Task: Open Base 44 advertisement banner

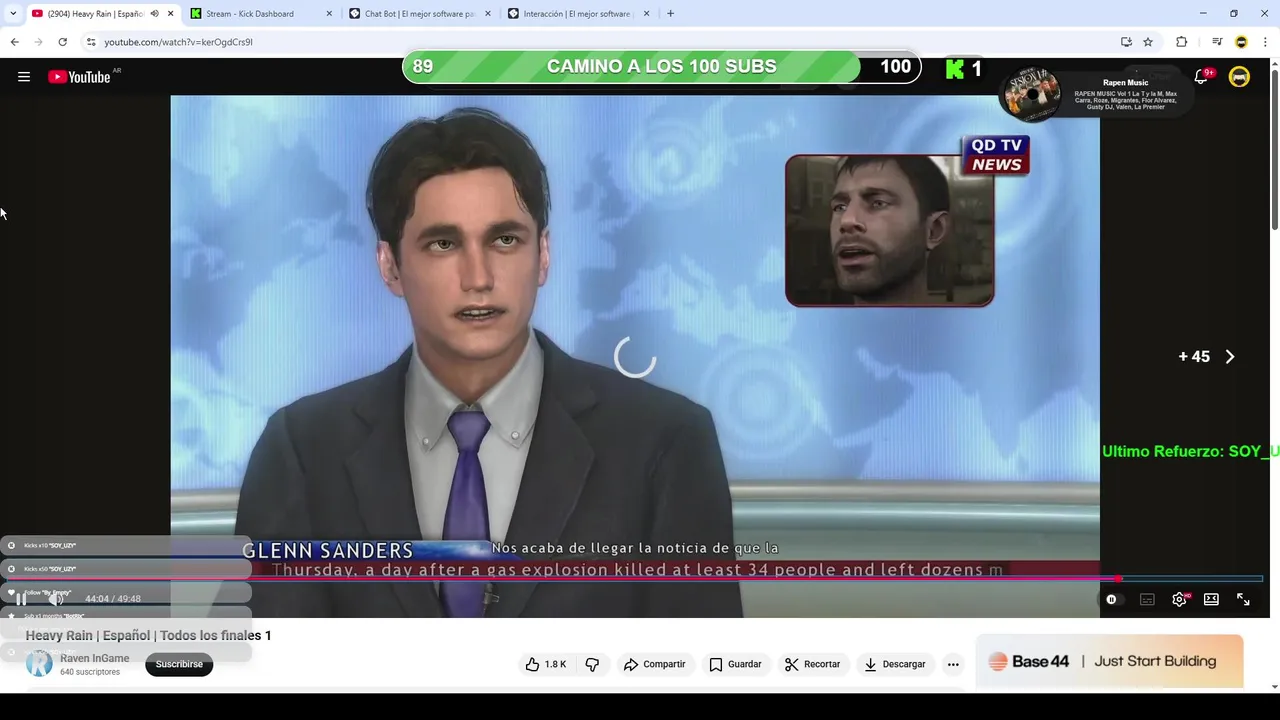Action: [1109, 661]
